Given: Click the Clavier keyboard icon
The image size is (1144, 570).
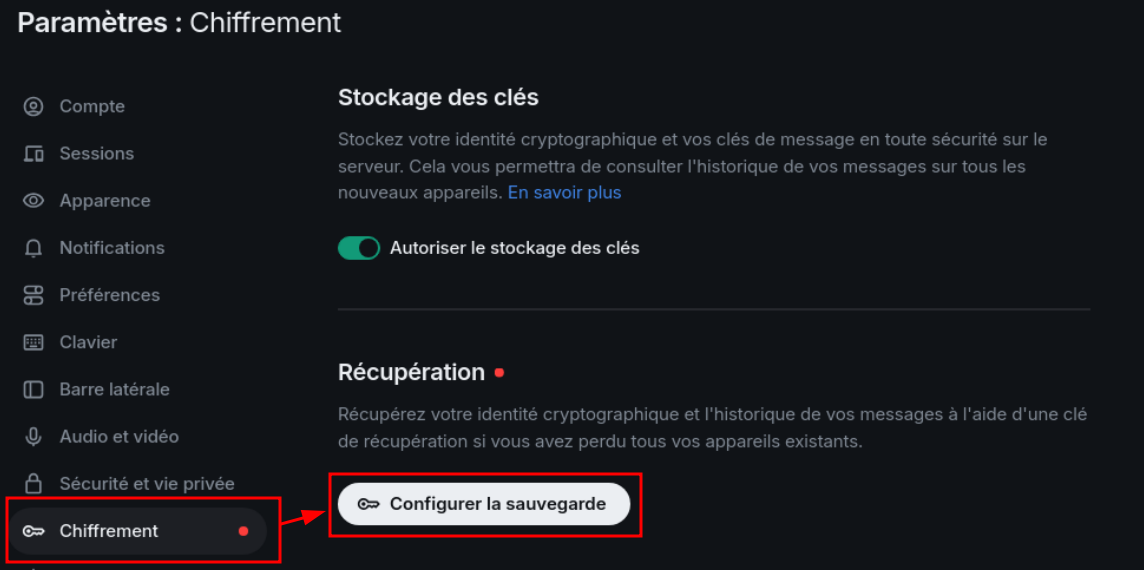Looking at the screenshot, I should pyautogui.click(x=33, y=342).
